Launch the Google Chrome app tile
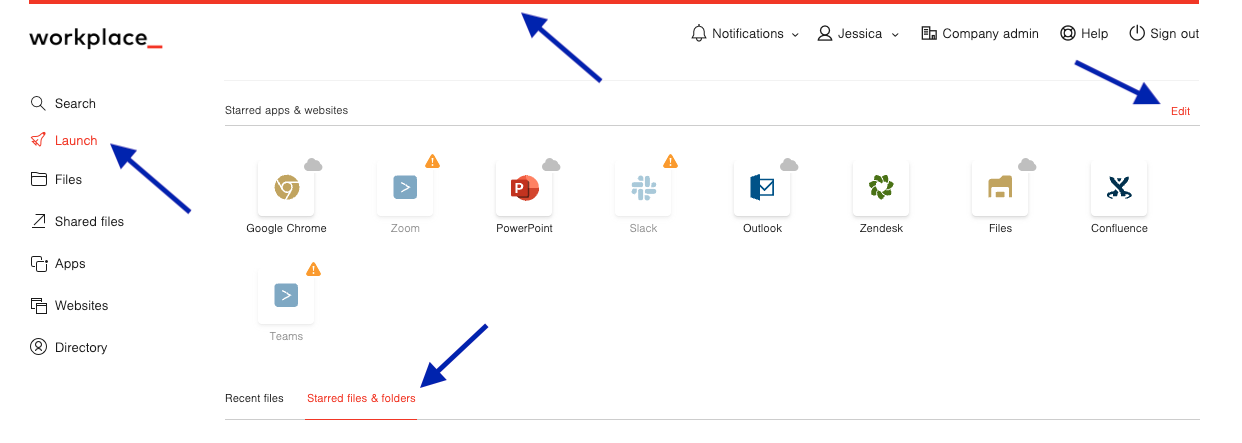This screenshot has height=443, width=1242. 286,187
